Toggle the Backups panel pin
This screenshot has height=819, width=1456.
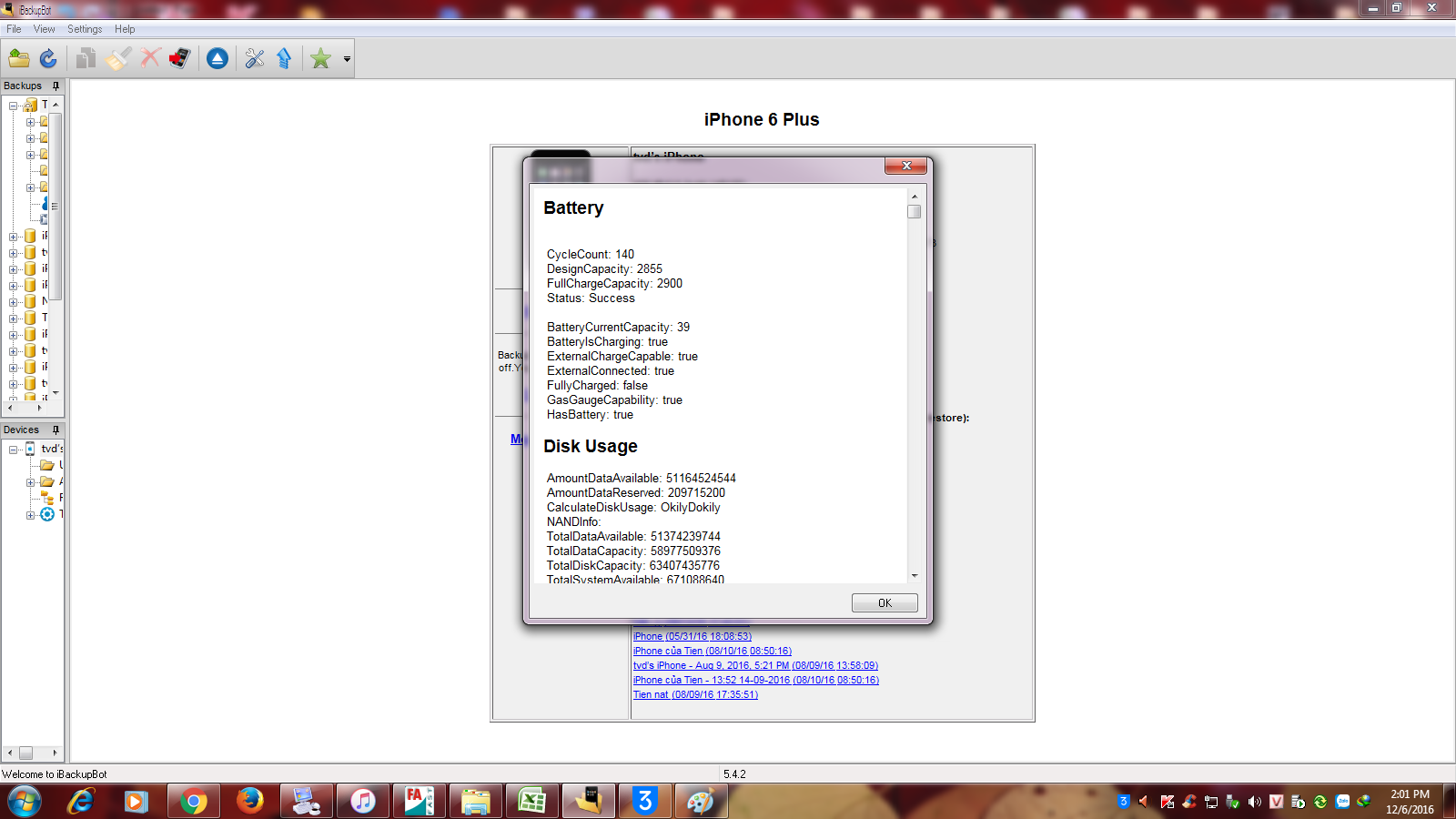[56, 86]
